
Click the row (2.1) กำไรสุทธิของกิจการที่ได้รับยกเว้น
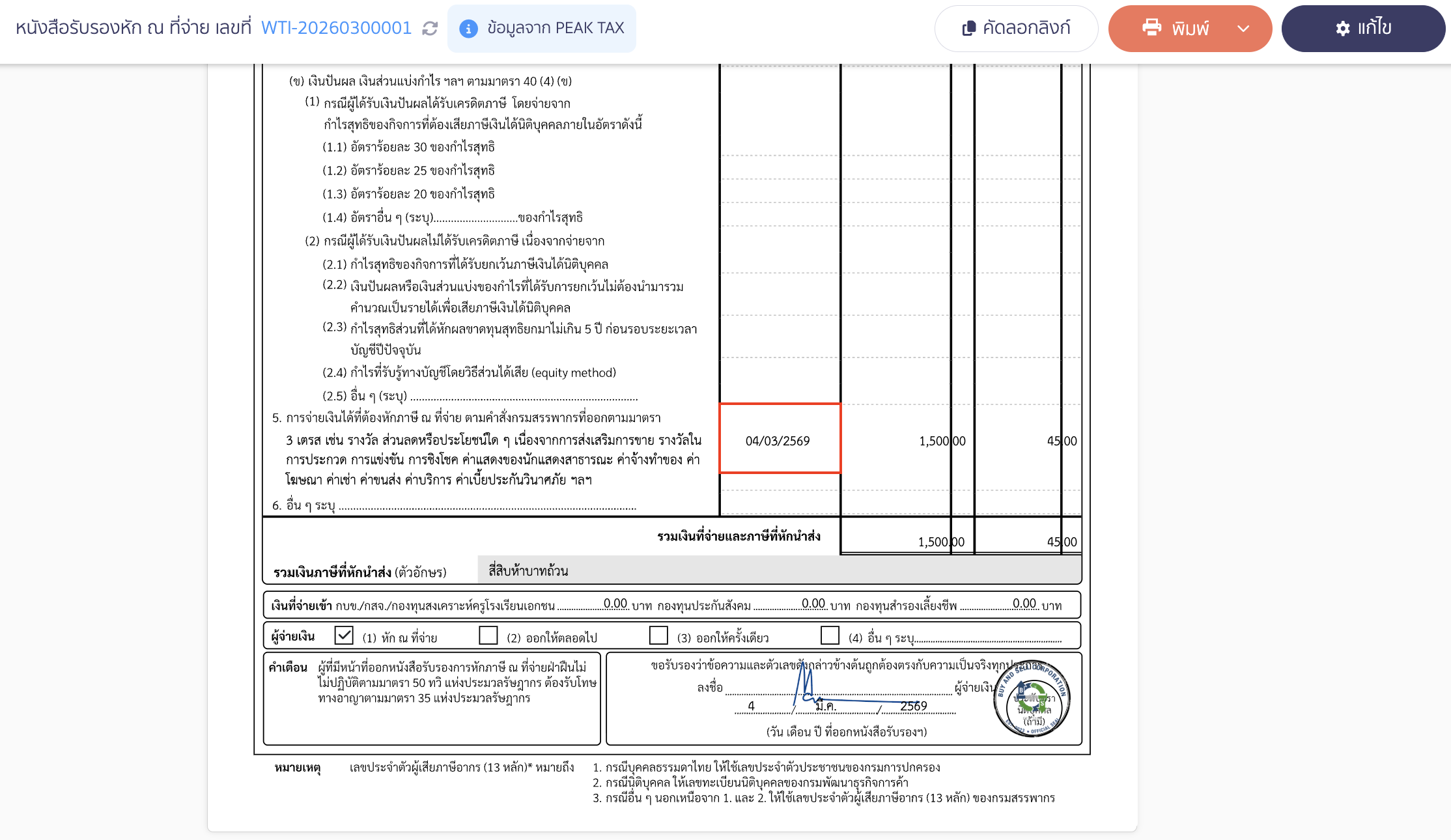[x=465, y=264]
